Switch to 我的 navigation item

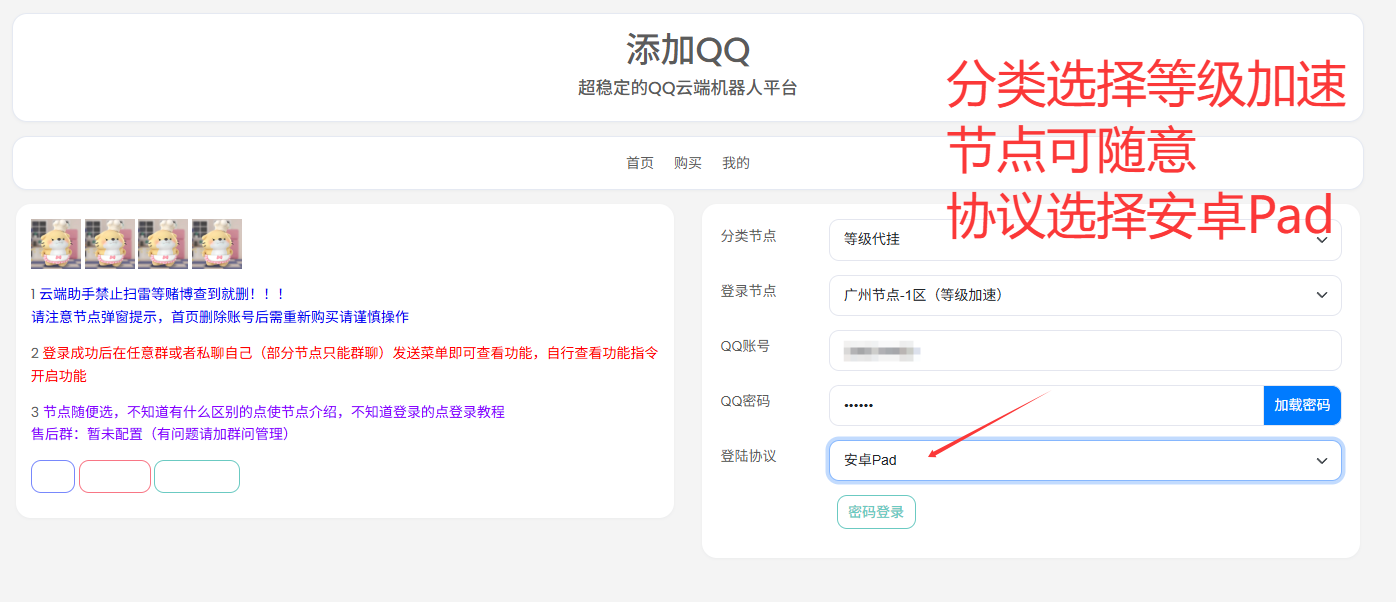(x=736, y=163)
